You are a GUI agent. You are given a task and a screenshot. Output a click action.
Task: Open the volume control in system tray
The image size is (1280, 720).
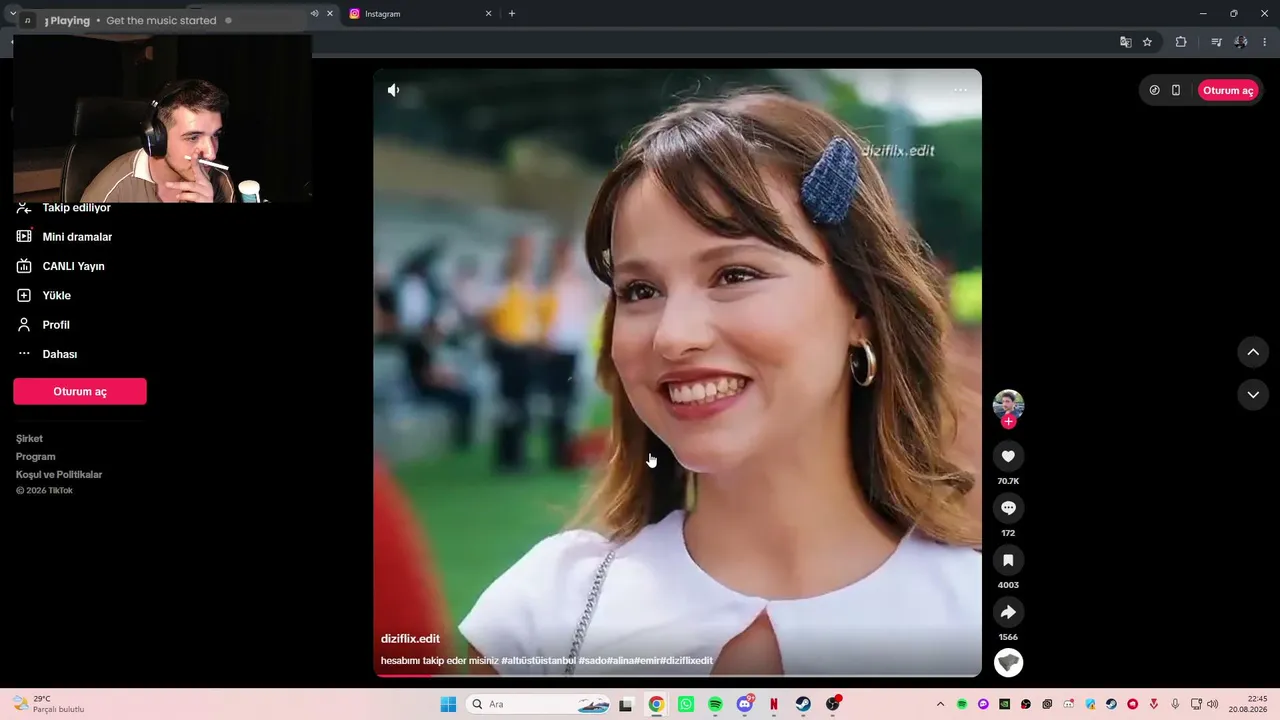(1212, 704)
